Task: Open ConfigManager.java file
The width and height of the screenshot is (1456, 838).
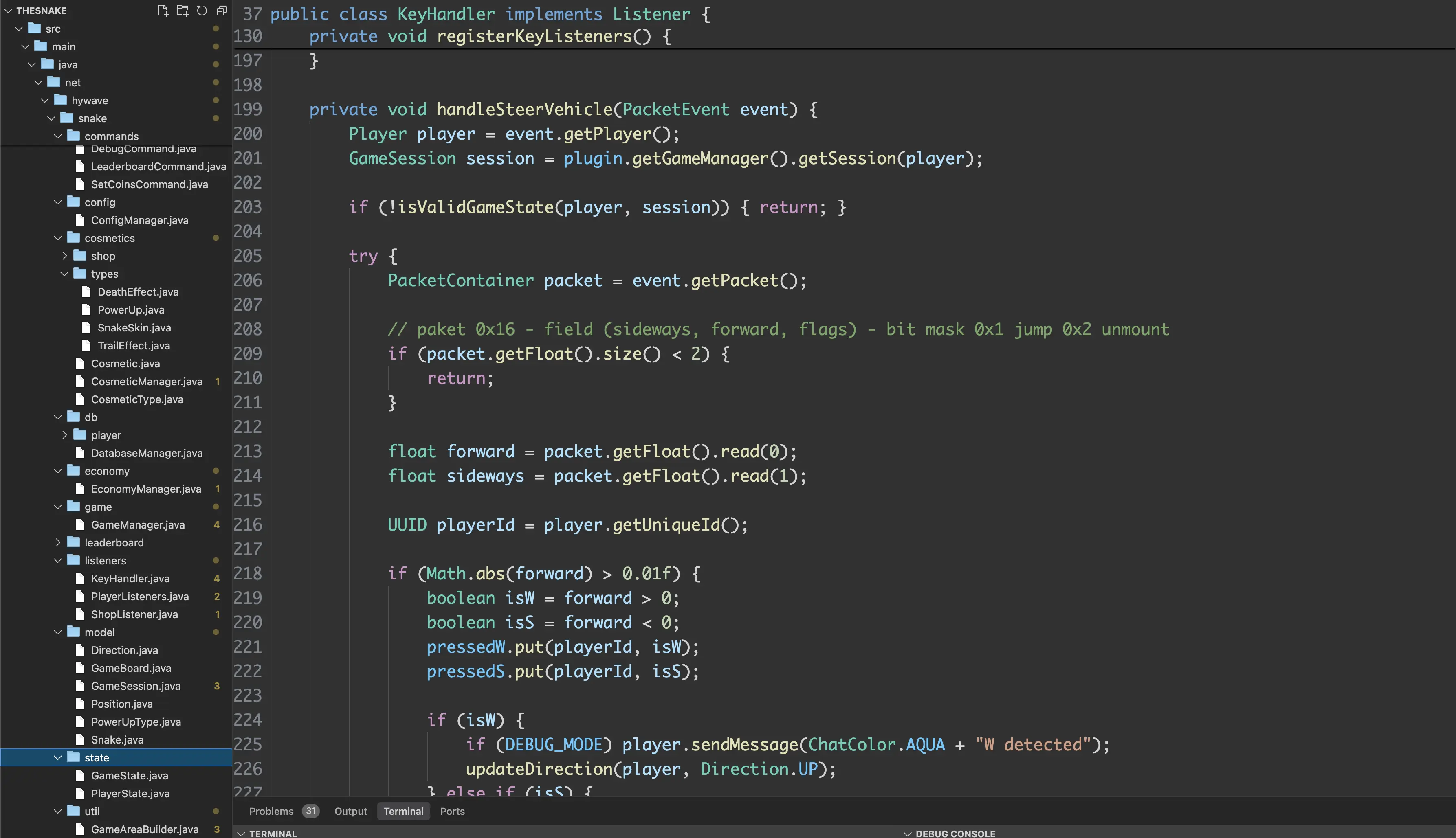Action: (140, 220)
